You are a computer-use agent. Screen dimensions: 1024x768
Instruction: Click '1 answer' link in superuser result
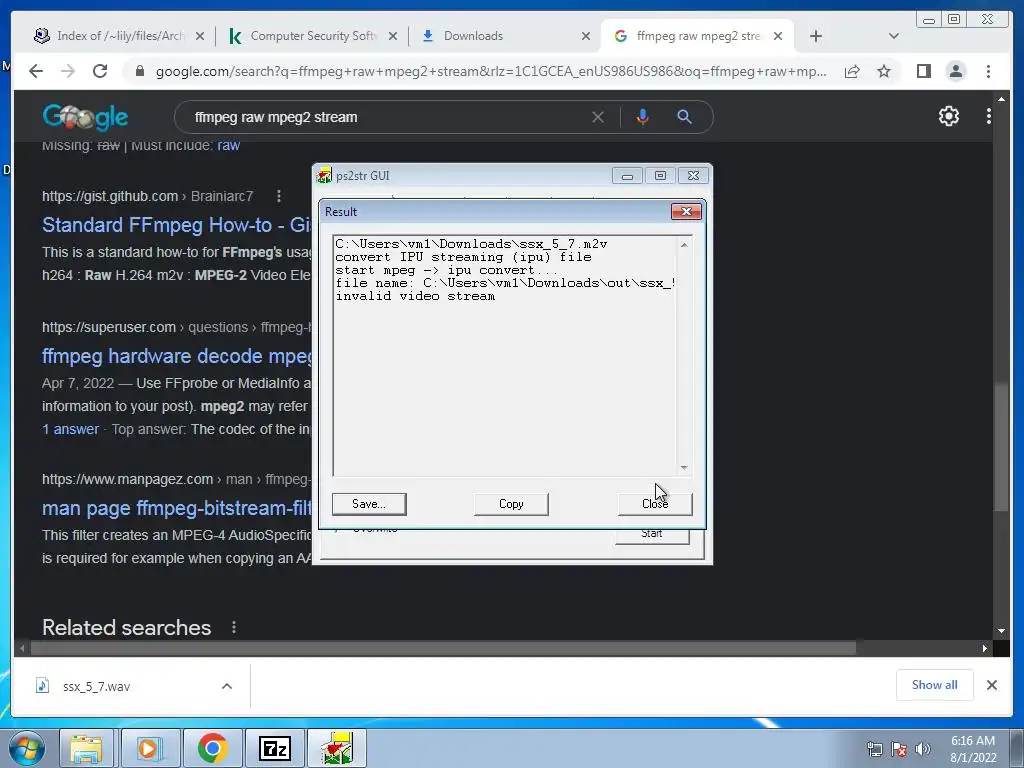click(x=71, y=429)
